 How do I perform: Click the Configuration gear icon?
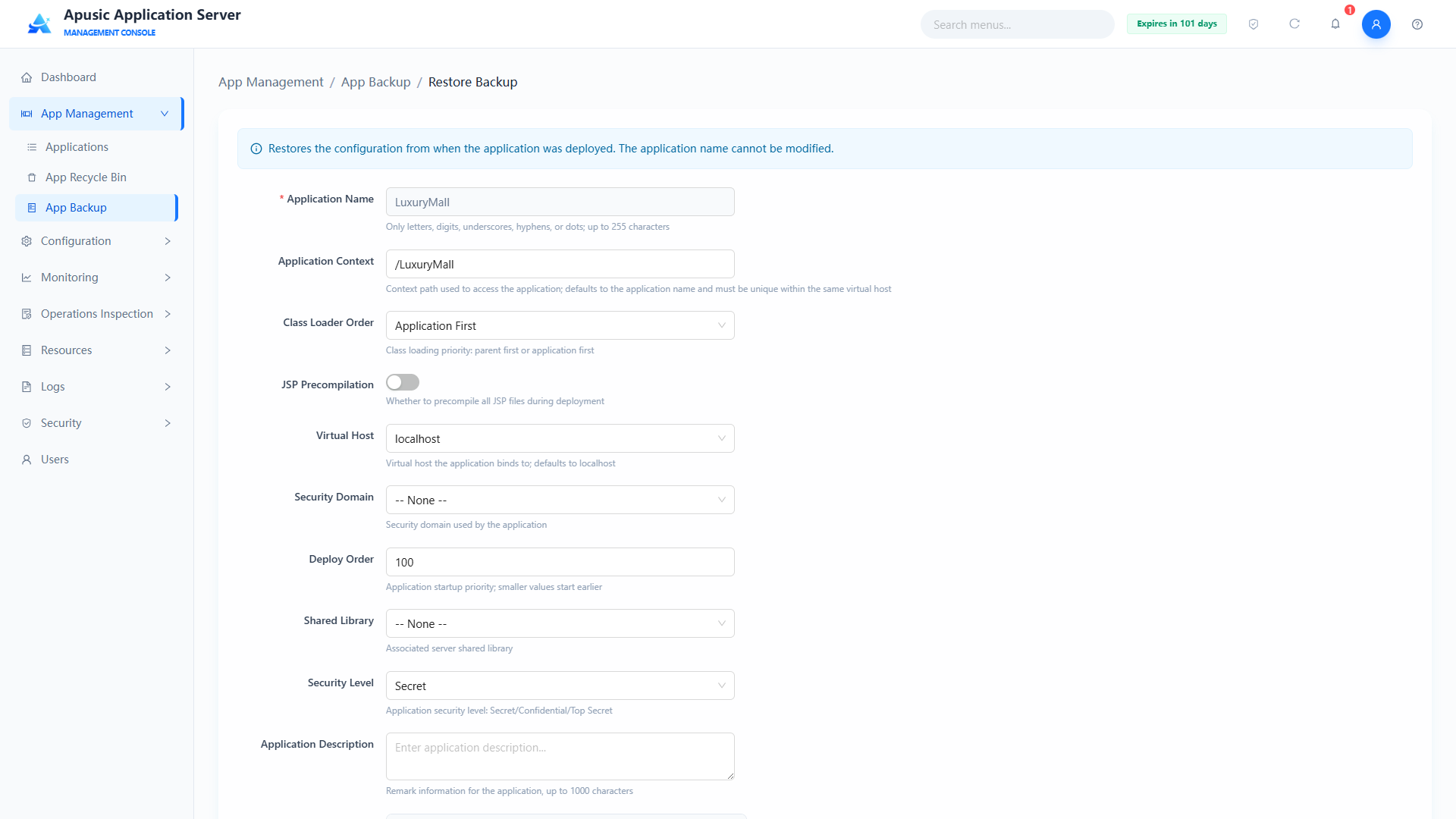click(x=27, y=241)
